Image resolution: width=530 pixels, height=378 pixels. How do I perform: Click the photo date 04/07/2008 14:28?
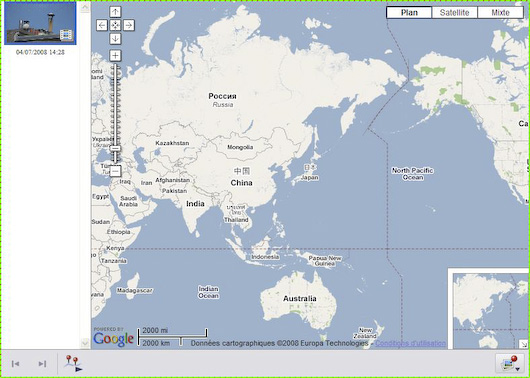[x=40, y=52]
